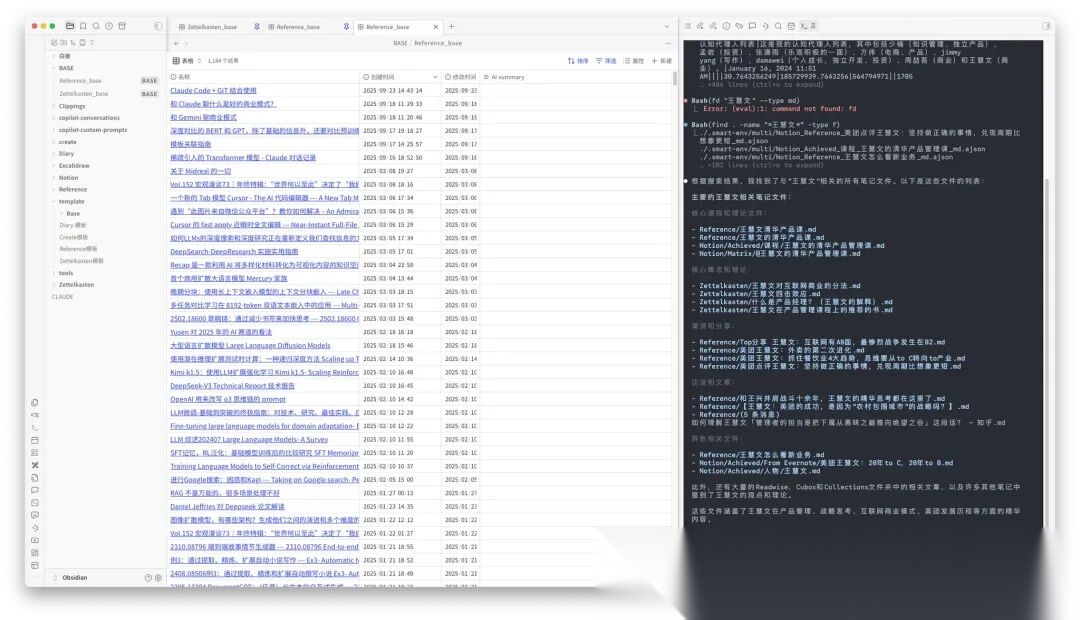This screenshot has width=1080, height=620.
Task: Open Obsidian settings gear
Action: click(x=158, y=577)
